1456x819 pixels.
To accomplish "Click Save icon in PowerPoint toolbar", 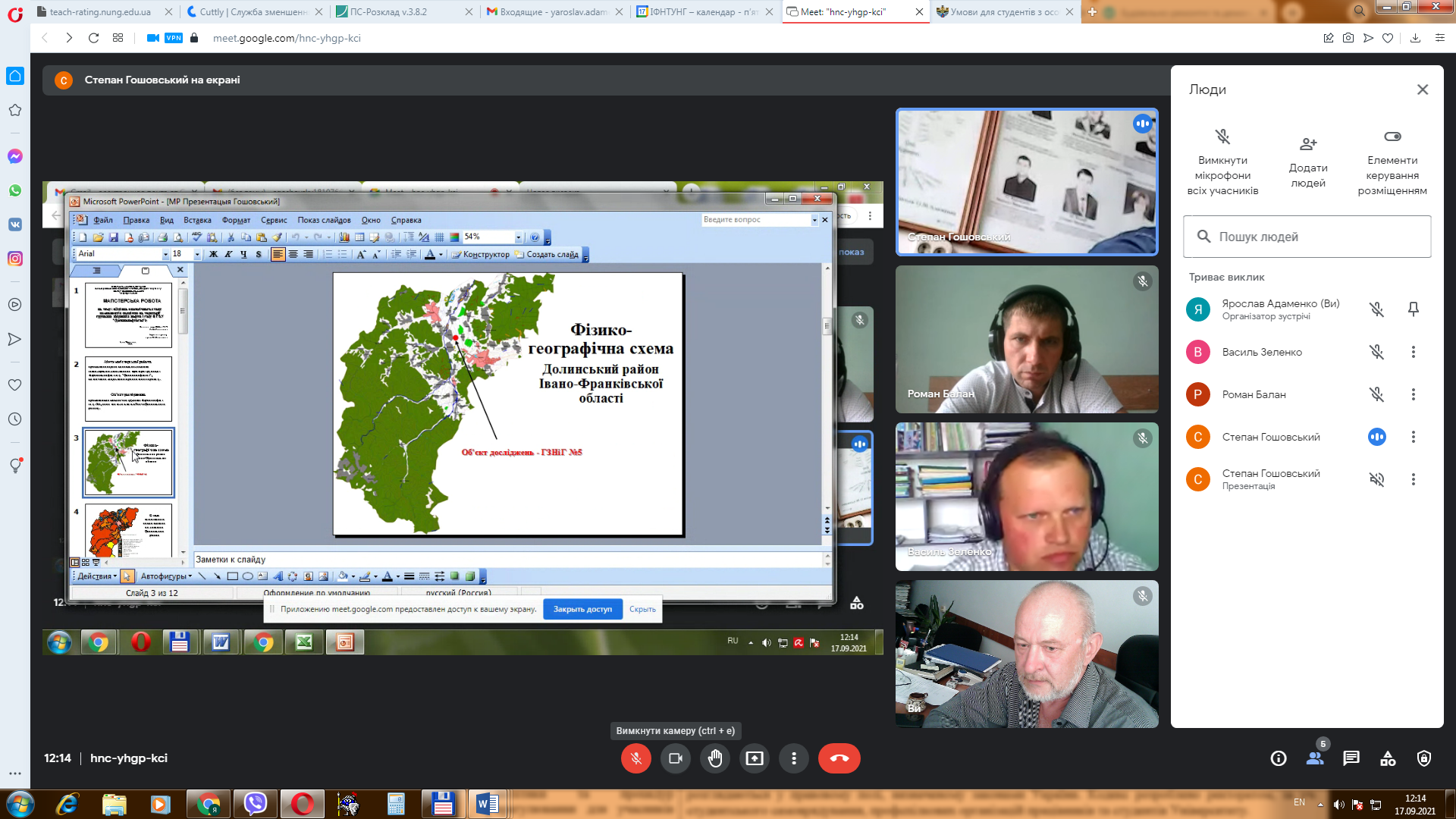I will (113, 237).
